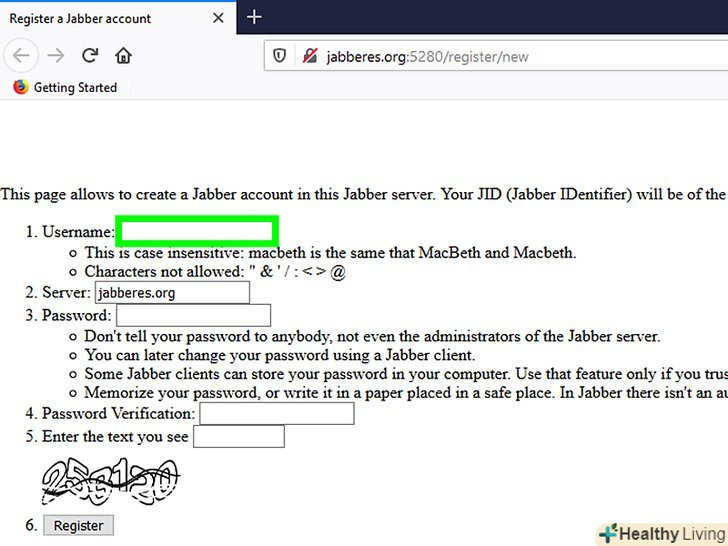This screenshot has height=546, width=728.
Task: Focus the Password input field
Action: pos(193,315)
